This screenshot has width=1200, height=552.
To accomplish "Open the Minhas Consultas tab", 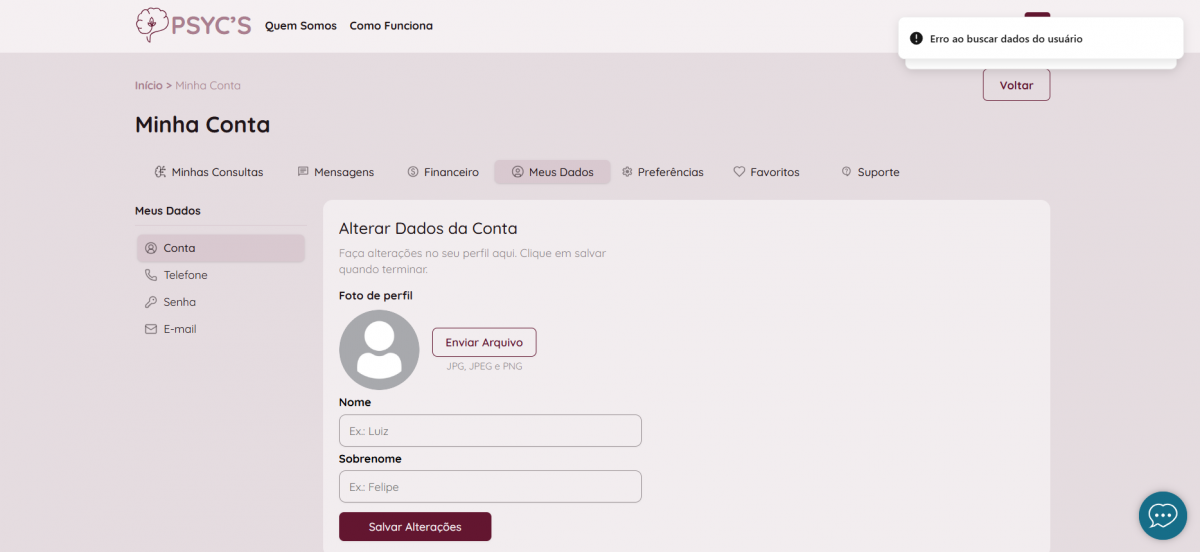I will click(209, 172).
